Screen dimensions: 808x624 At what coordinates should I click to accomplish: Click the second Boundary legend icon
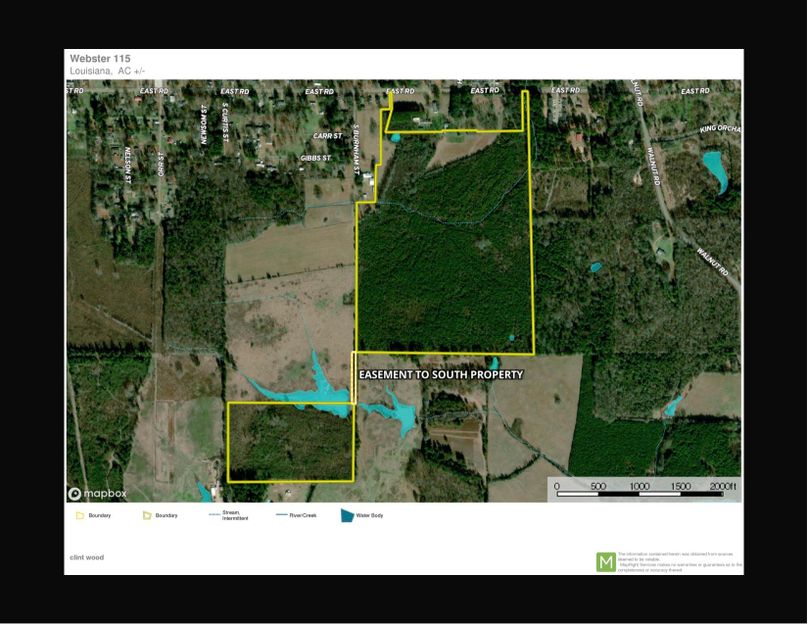point(147,516)
